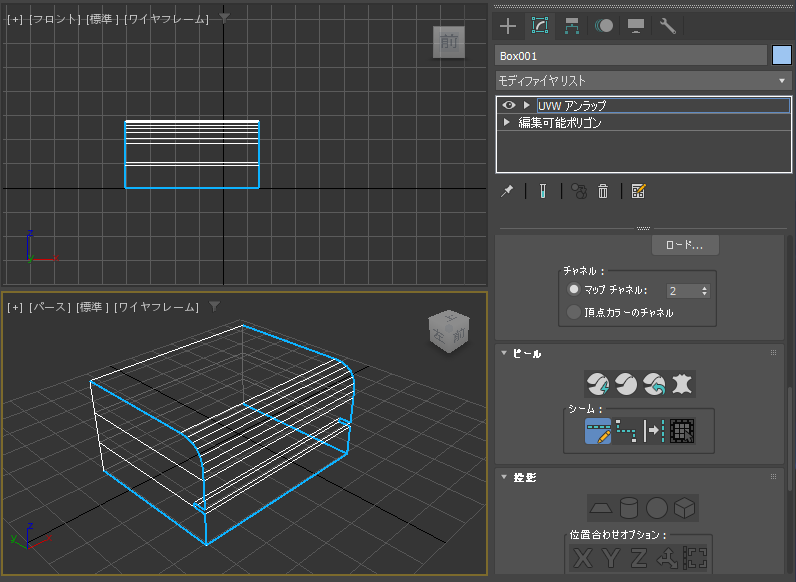Expand the 編集可能ポリゴン stack entry

click(506, 122)
